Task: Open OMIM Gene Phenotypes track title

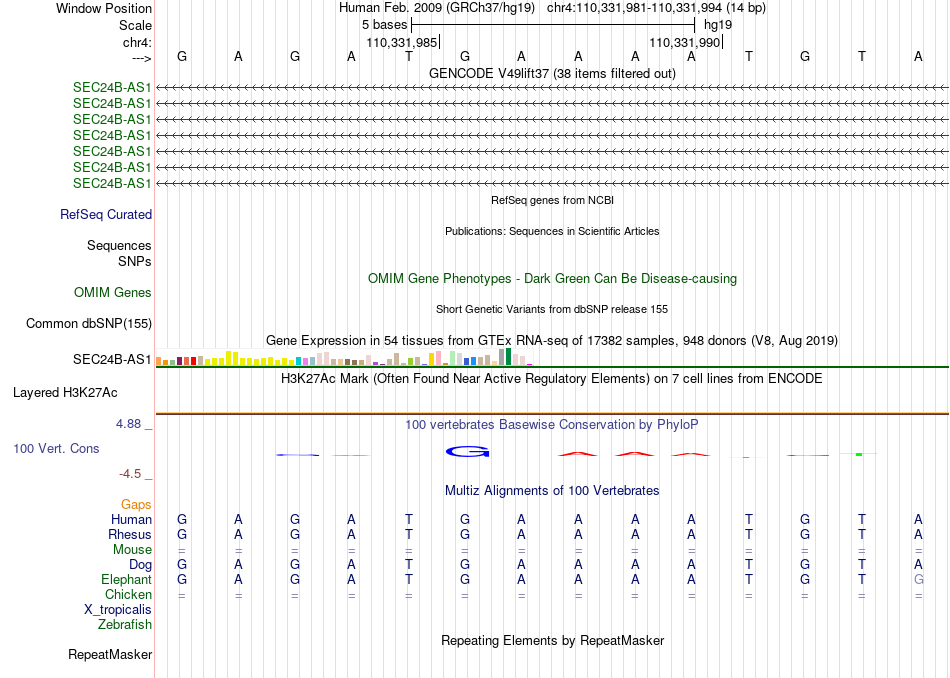Action: click(x=552, y=279)
